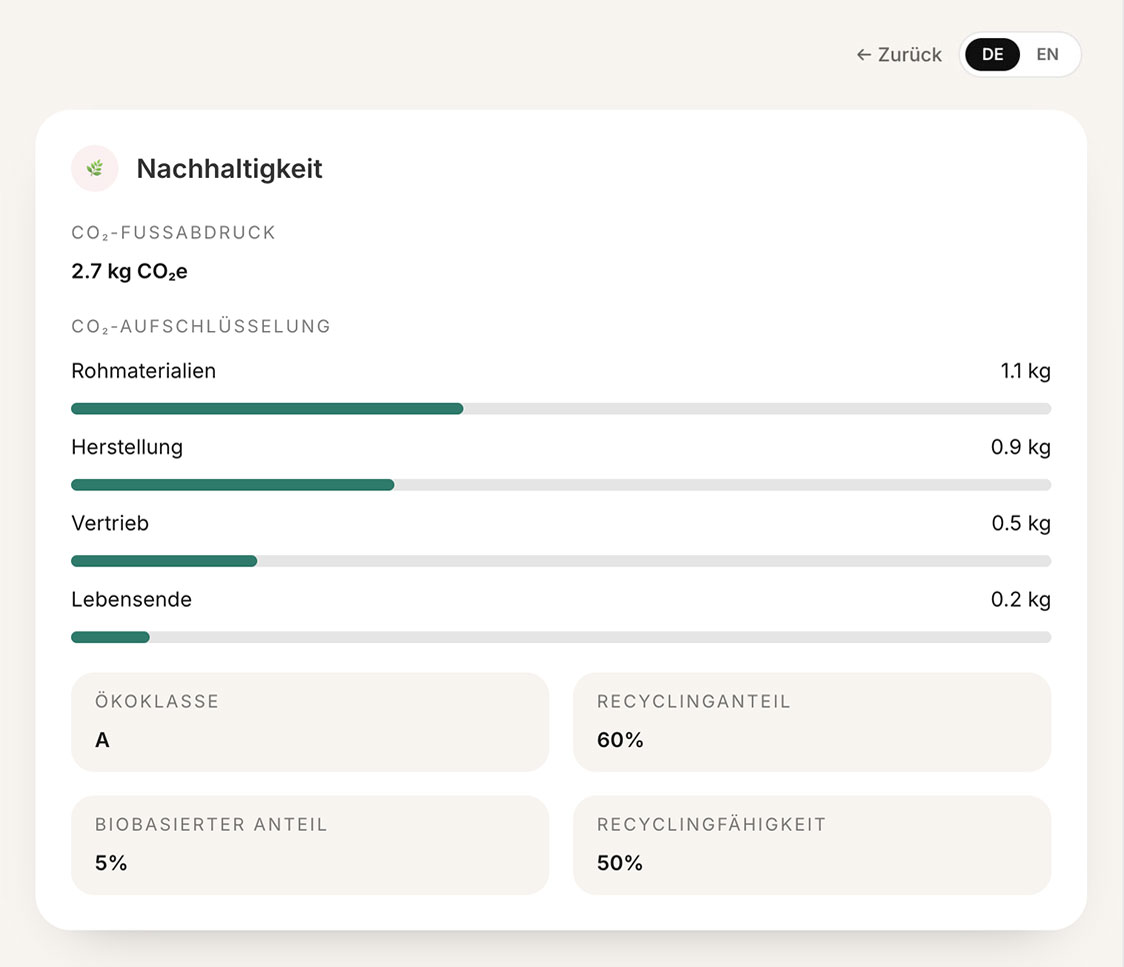Open the Biobasierter Anteil card
1124x967 pixels.
(x=309, y=845)
